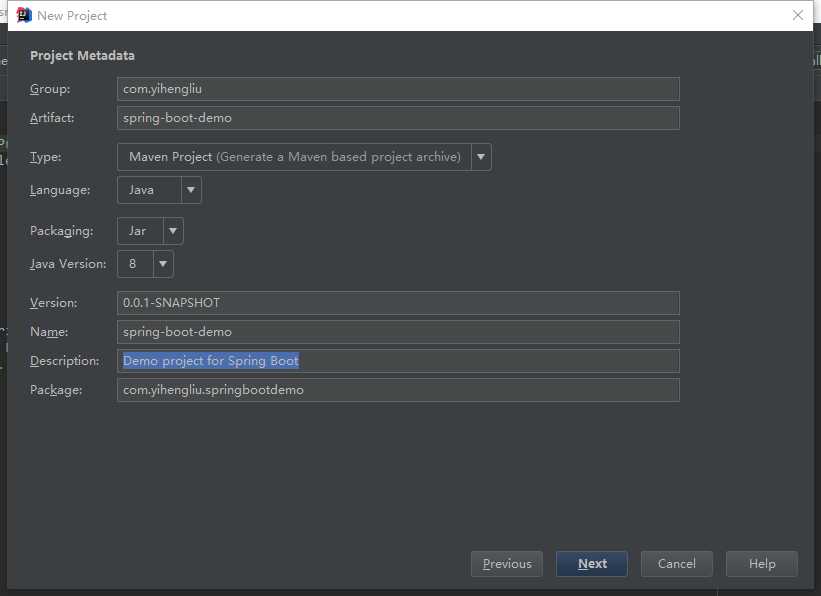Edit the Artifact field spring-boot-demo
Image resolution: width=821 pixels, height=596 pixels.
(x=398, y=118)
